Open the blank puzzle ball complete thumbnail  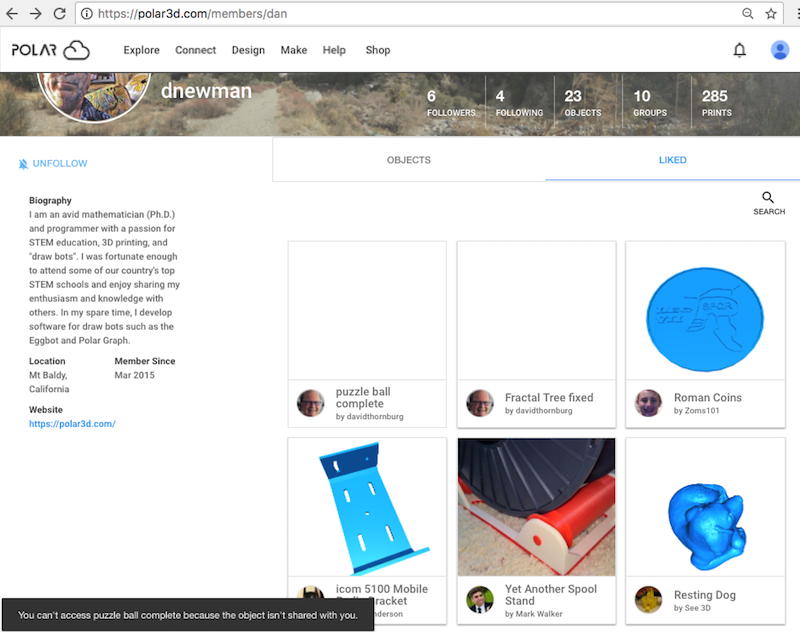[367, 311]
